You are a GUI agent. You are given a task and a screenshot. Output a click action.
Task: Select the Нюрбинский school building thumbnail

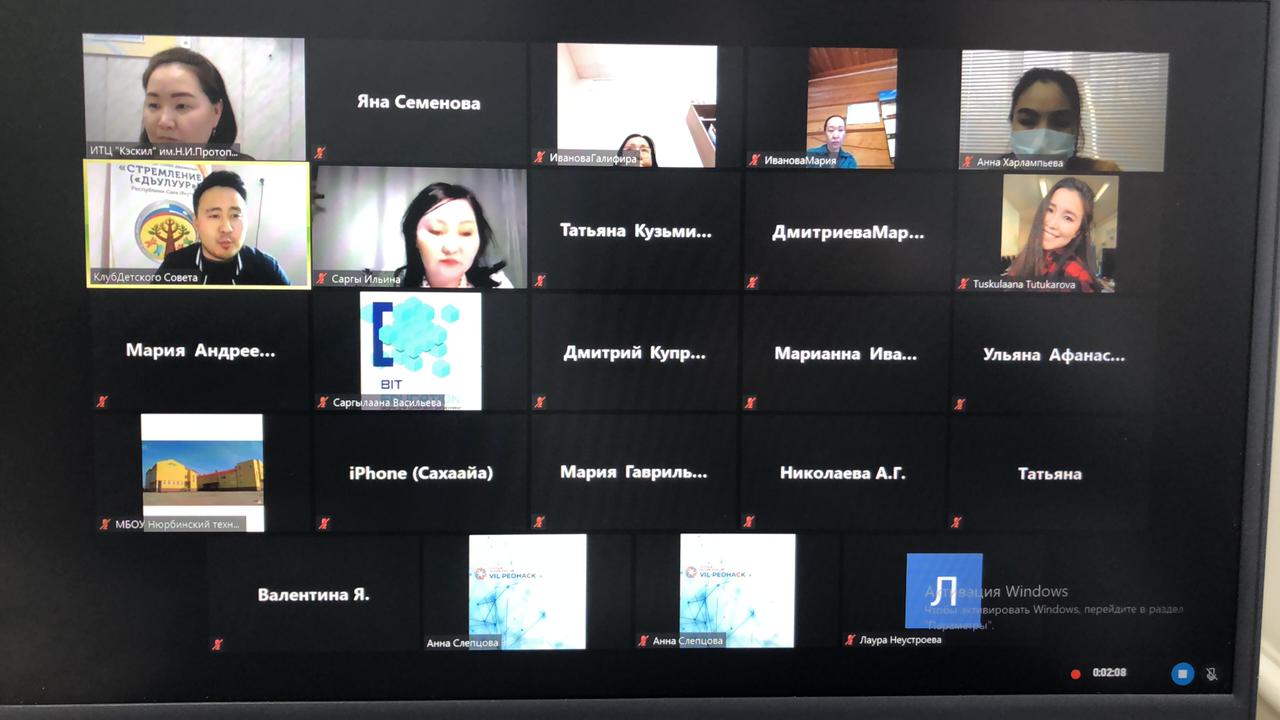coord(202,472)
